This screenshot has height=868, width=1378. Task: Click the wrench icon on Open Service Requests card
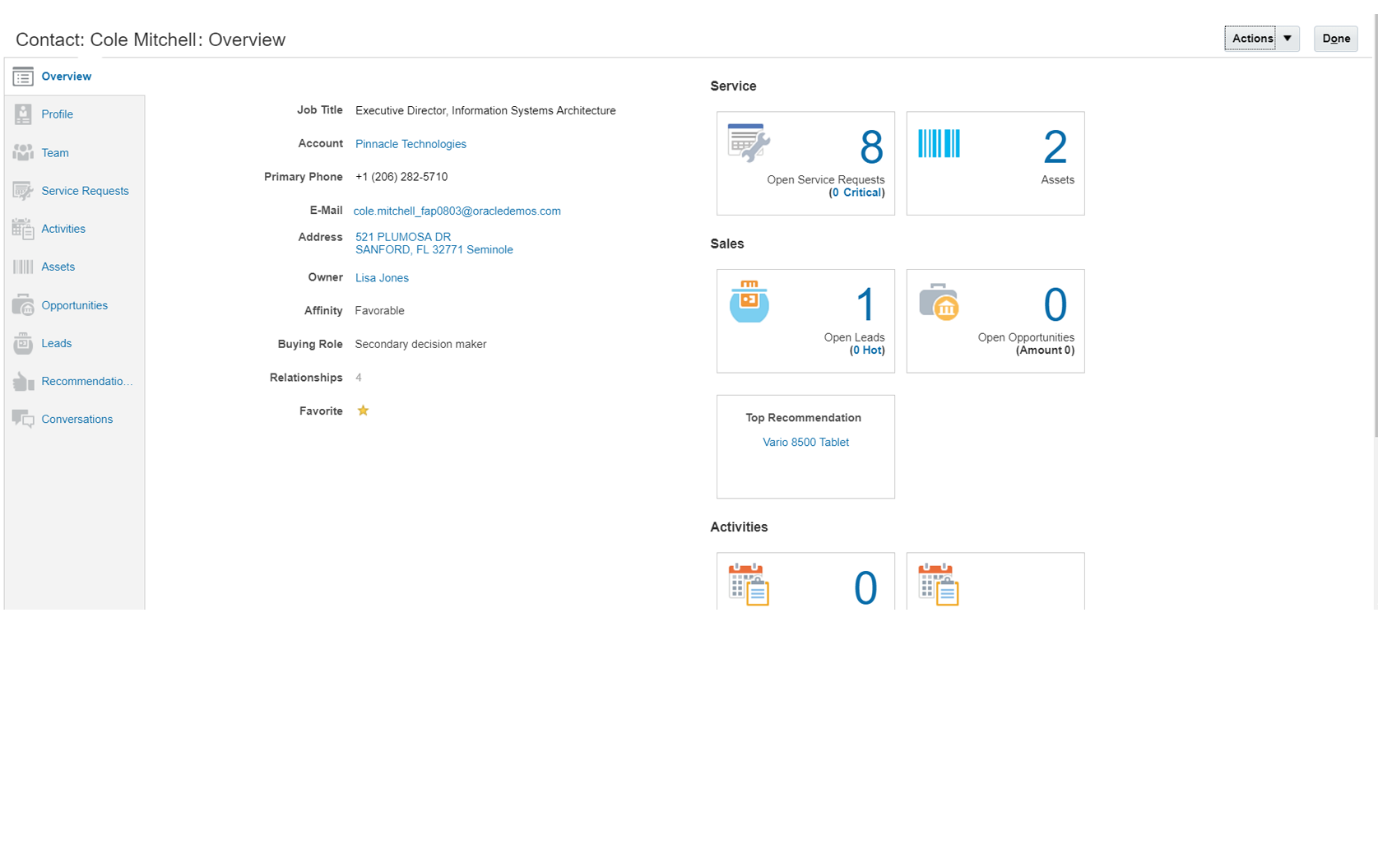748,142
